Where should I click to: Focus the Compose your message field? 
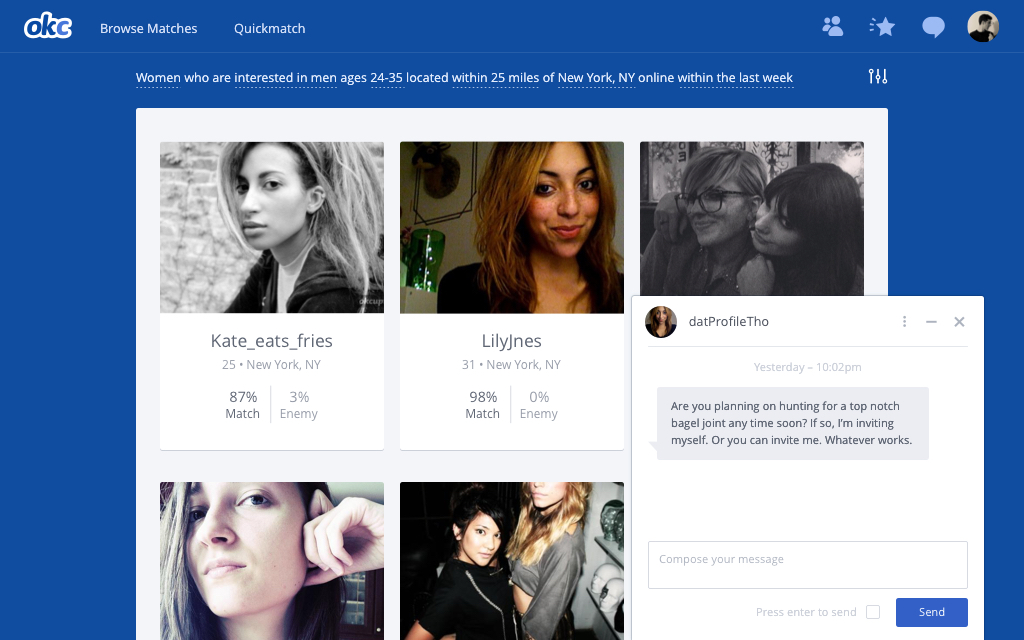(808, 565)
